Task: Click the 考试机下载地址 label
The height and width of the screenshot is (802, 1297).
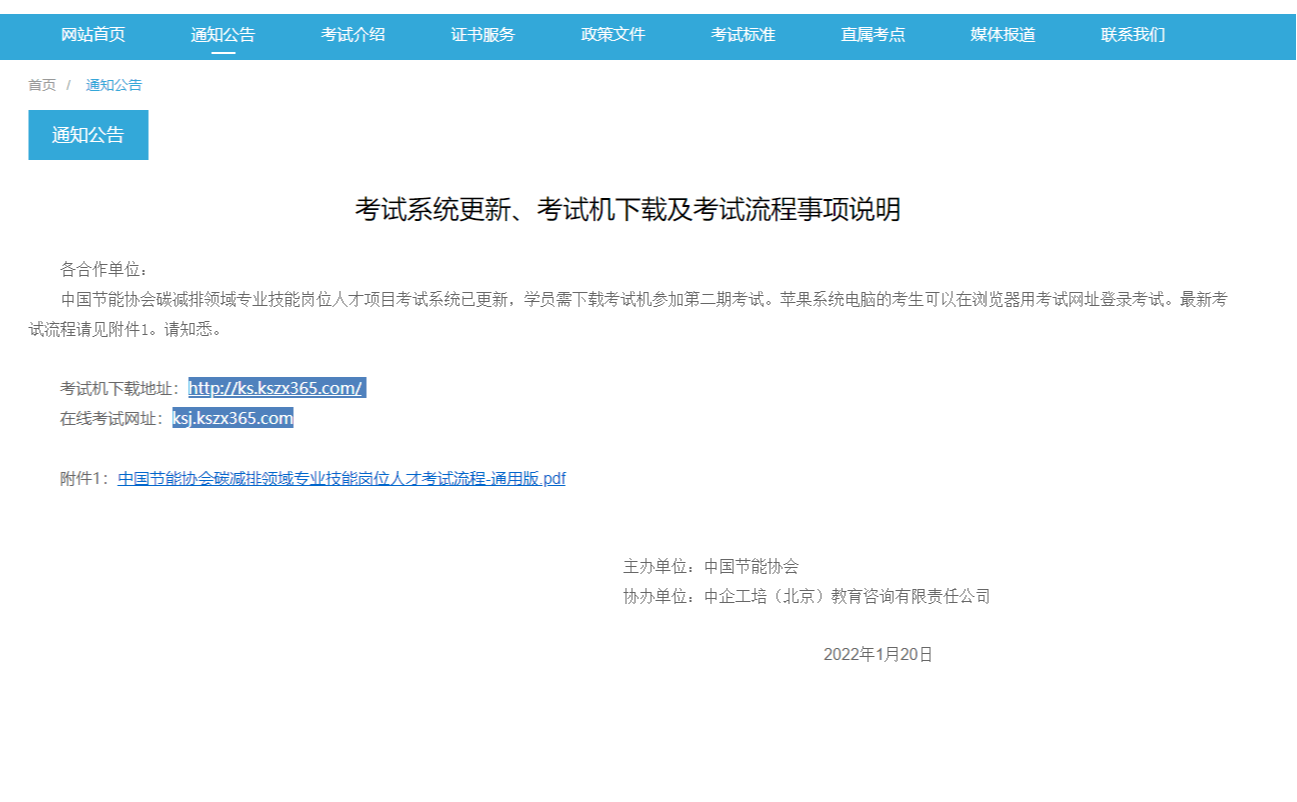Action: click(121, 389)
